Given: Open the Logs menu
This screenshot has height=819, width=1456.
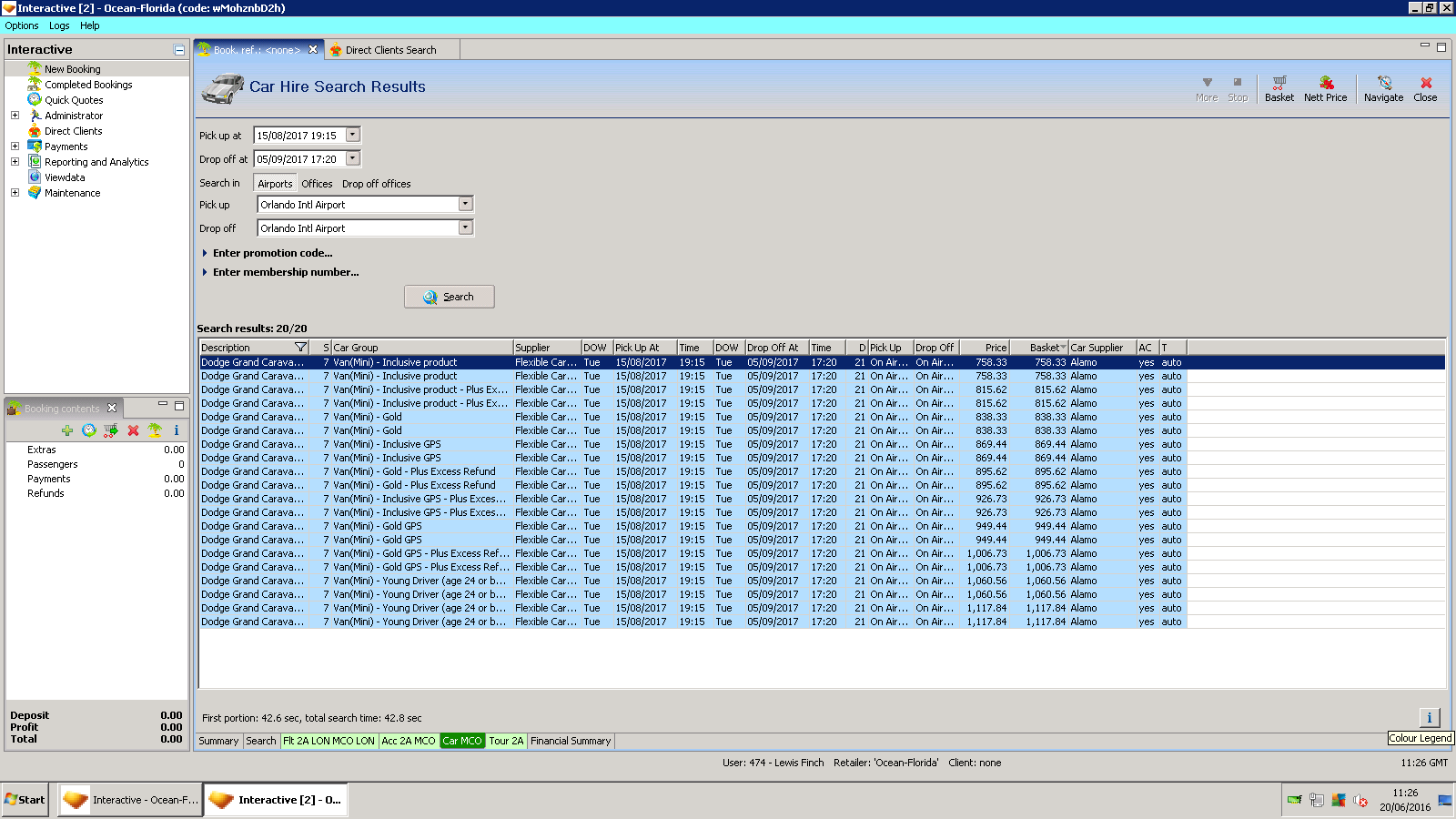Looking at the screenshot, I should point(59,25).
